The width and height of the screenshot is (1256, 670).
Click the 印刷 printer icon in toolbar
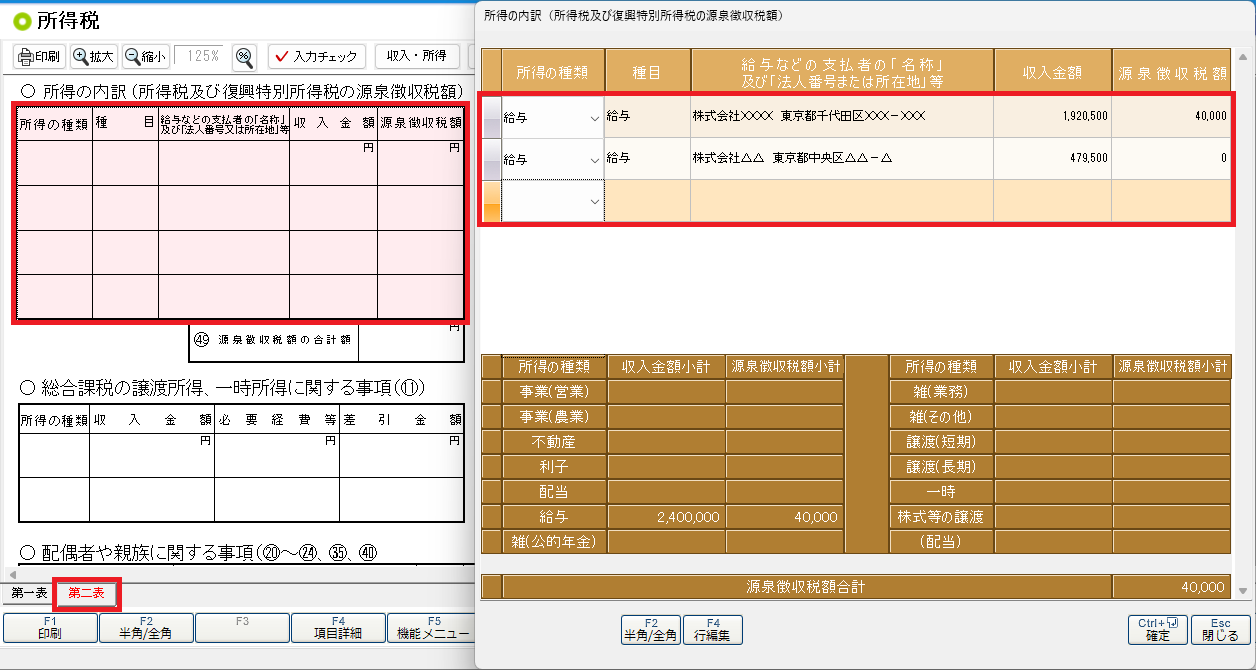40,56
